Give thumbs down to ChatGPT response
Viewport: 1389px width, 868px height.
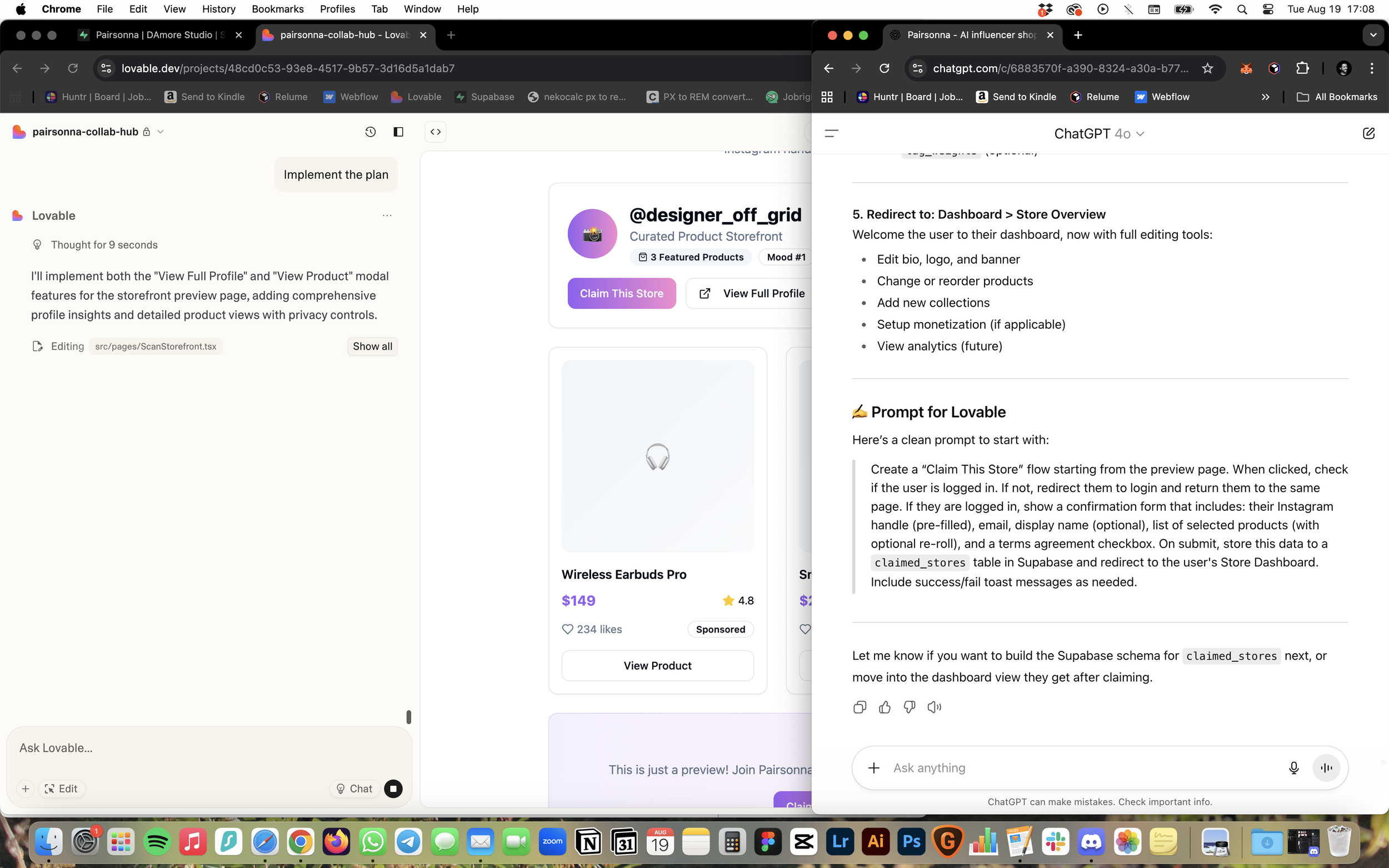(x=910, y=708)
